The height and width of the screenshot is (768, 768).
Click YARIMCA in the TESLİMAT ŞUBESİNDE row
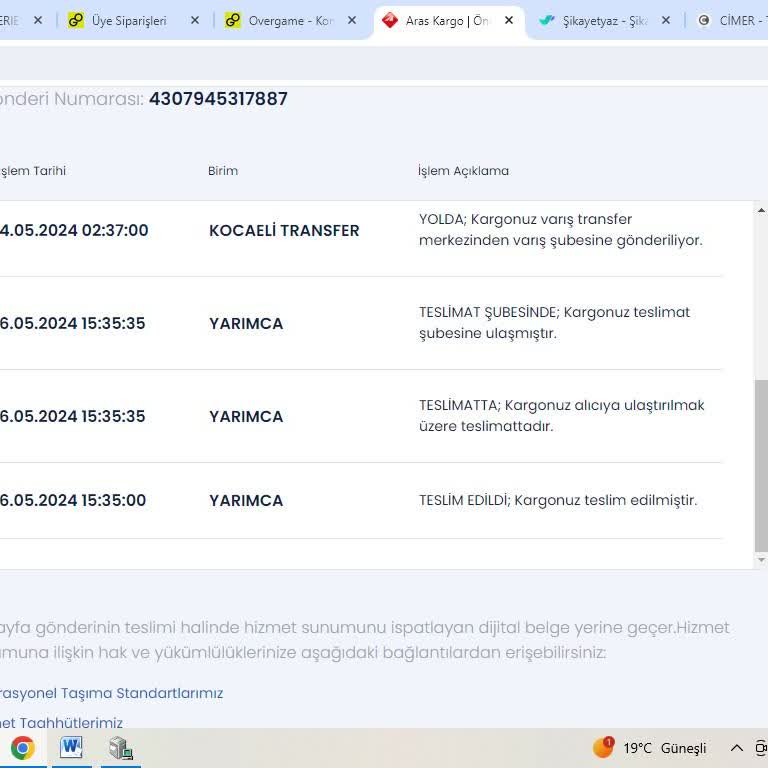point(246,323)
